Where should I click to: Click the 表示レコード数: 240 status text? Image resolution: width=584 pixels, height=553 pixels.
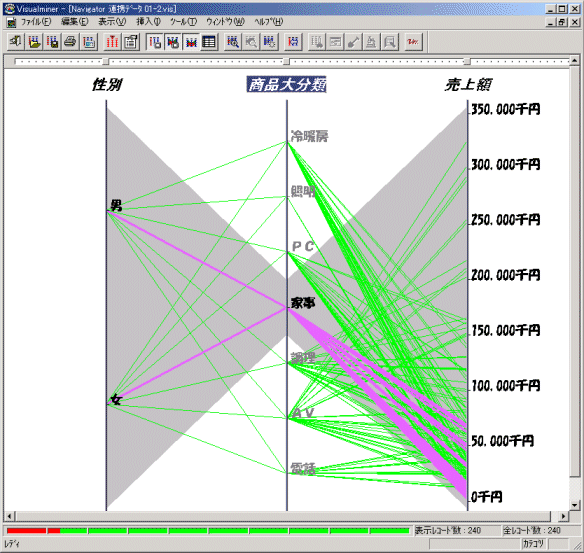448,530
